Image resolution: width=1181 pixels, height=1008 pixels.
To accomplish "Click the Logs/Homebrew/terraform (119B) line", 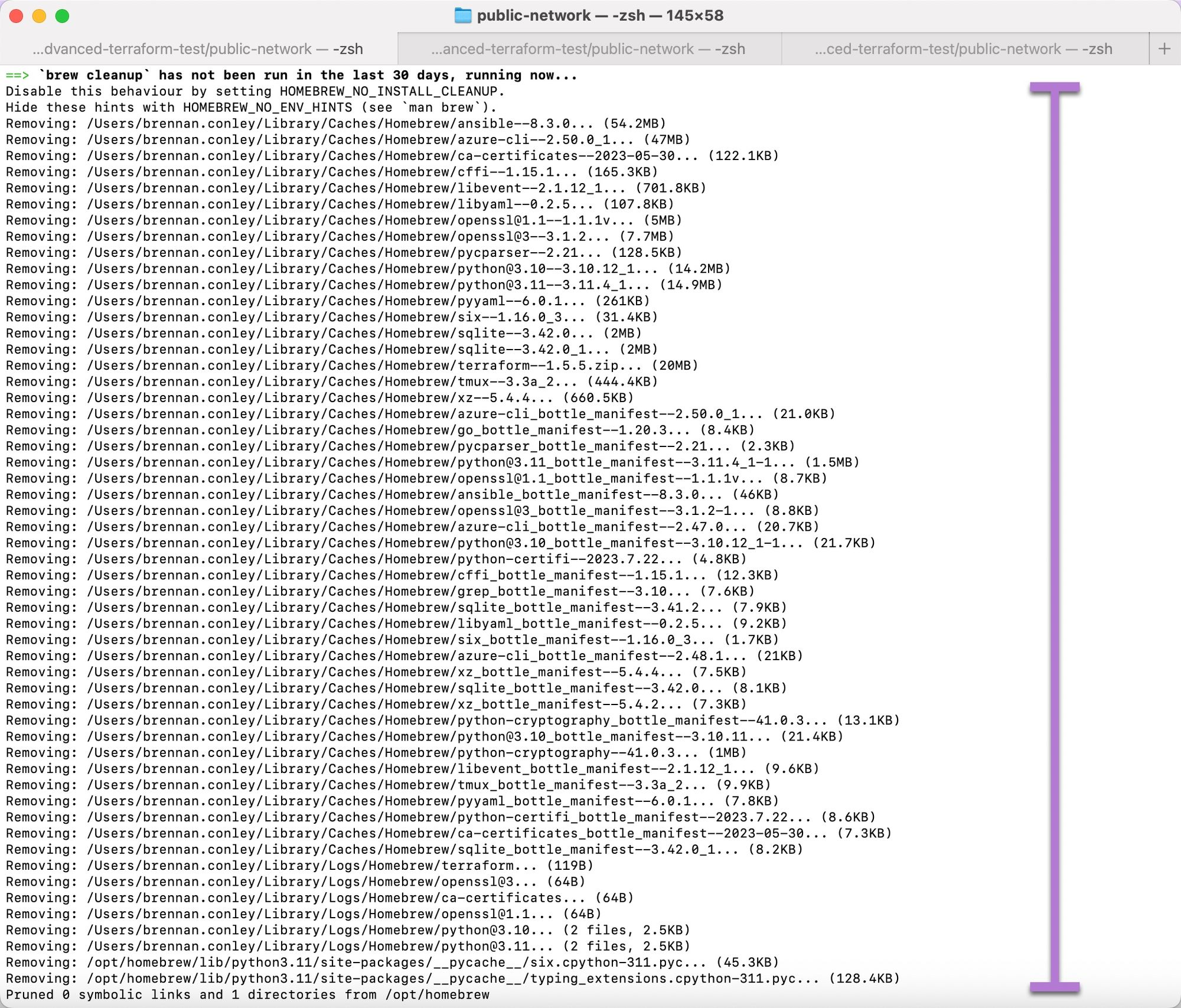I will (299, 866).
